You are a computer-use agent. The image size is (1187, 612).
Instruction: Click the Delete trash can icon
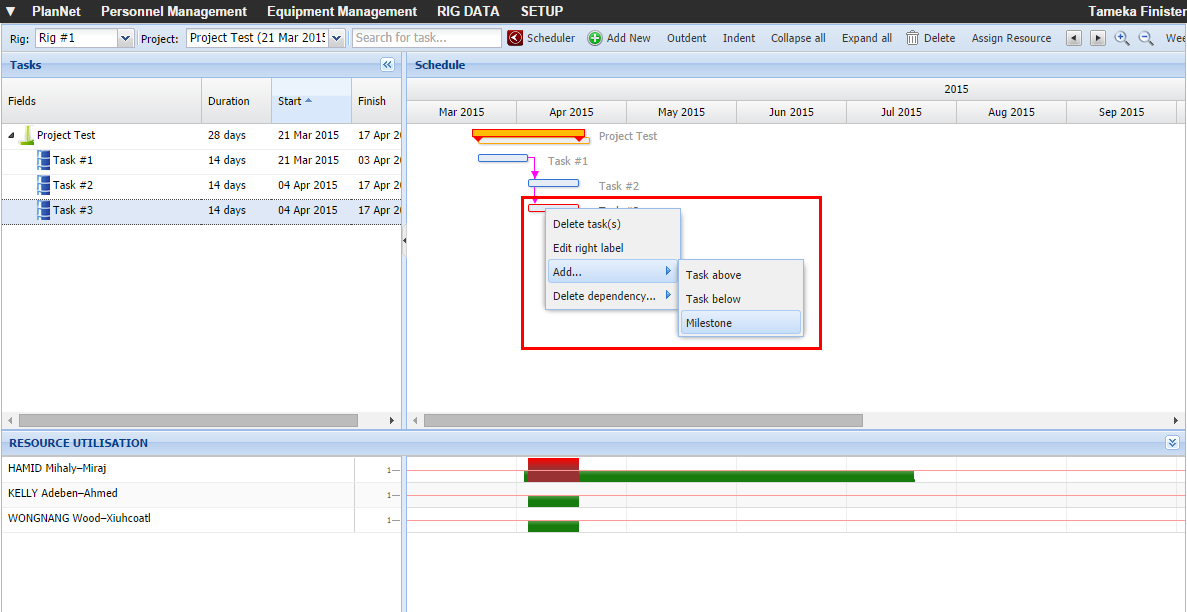(913, 38)
